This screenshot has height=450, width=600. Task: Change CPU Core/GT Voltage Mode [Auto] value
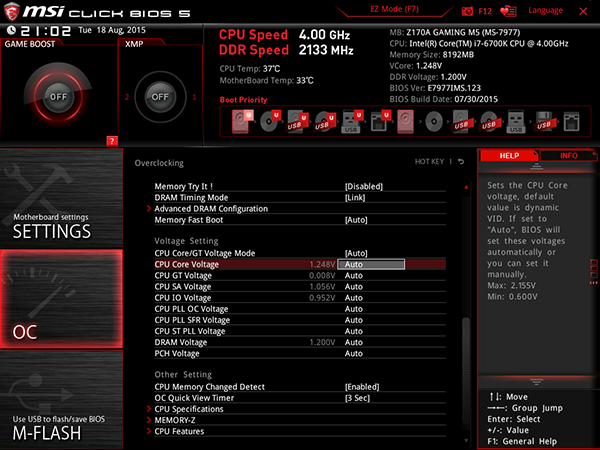coord(356,253)
